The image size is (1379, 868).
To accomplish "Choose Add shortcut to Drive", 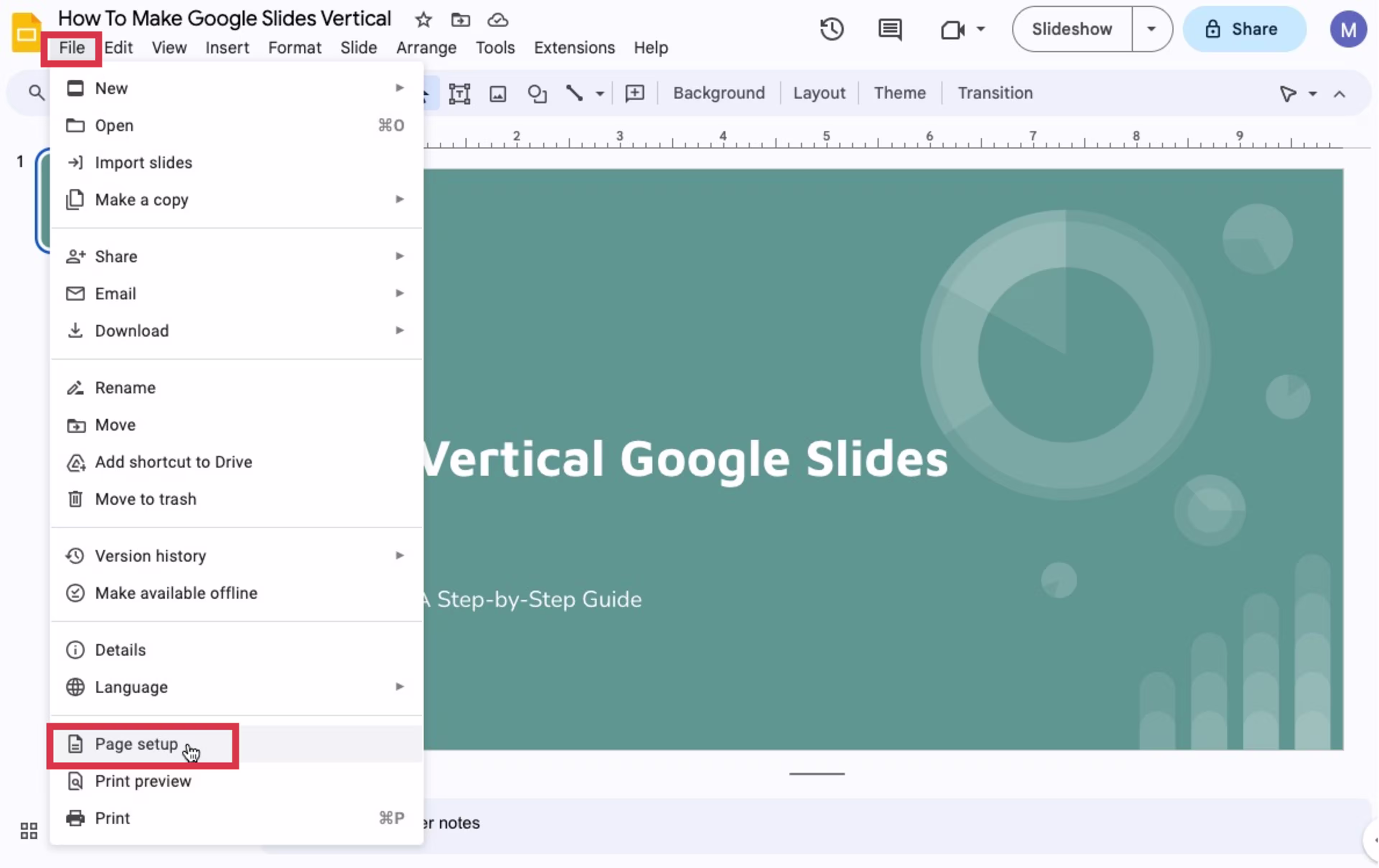I will pyautogui.click(x=236, y=462).
